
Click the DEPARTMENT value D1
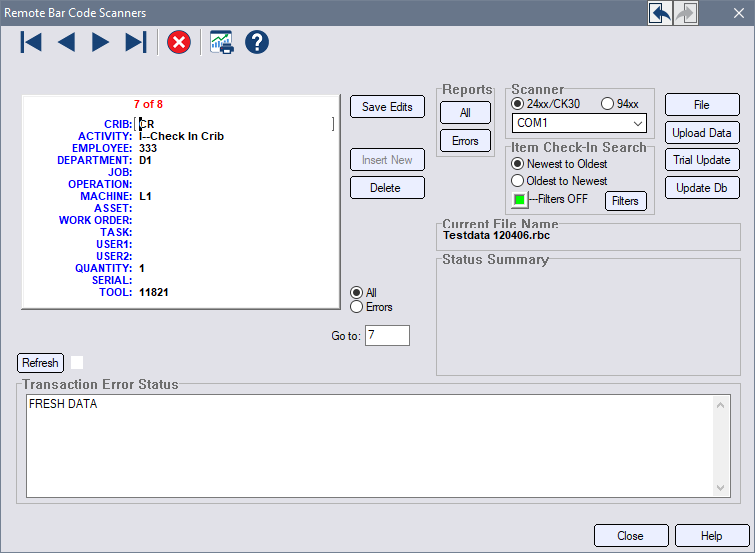(145, 160)
